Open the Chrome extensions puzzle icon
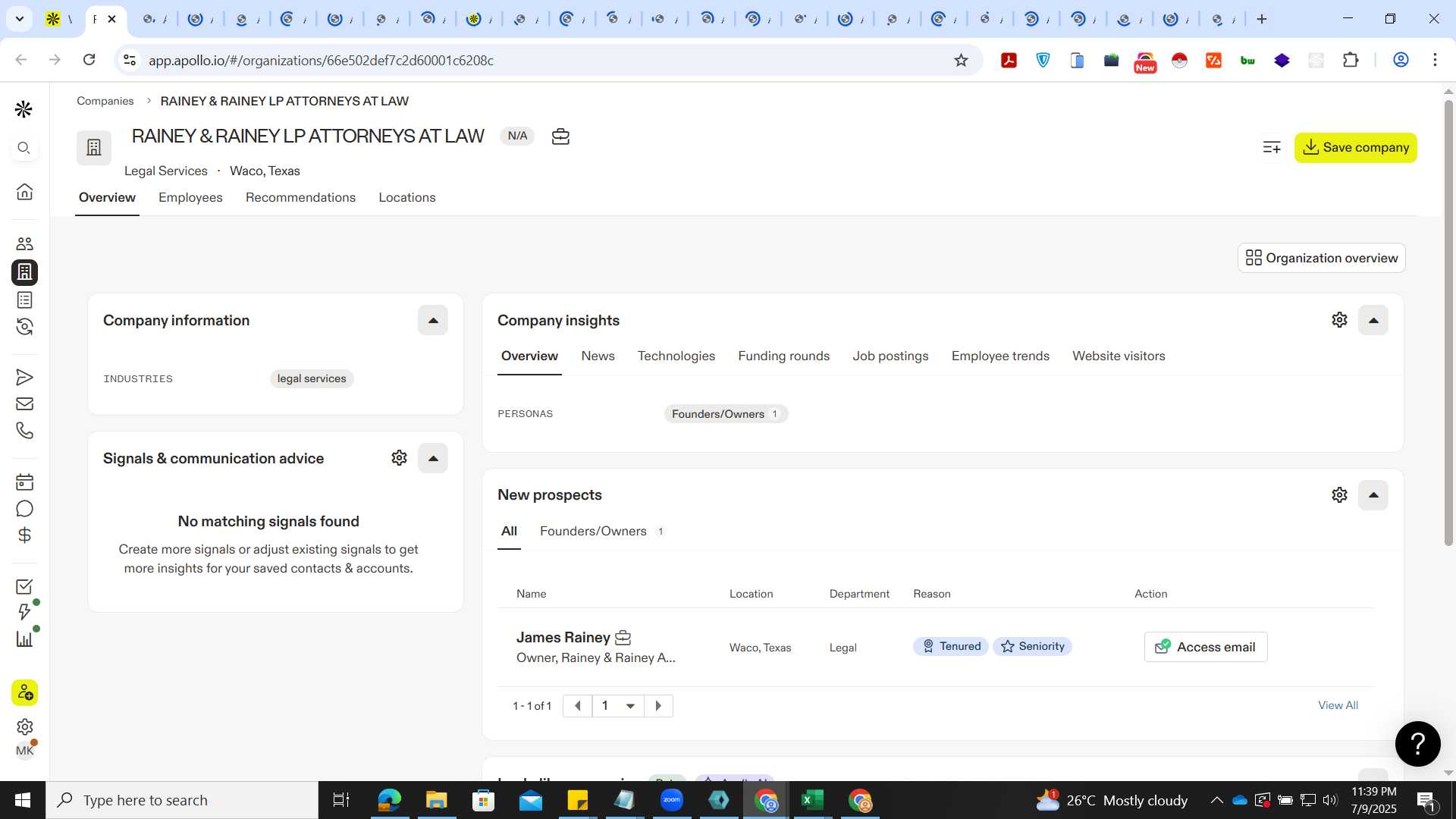Viewport: 1456px width, 819px height. coord(1350,60)
